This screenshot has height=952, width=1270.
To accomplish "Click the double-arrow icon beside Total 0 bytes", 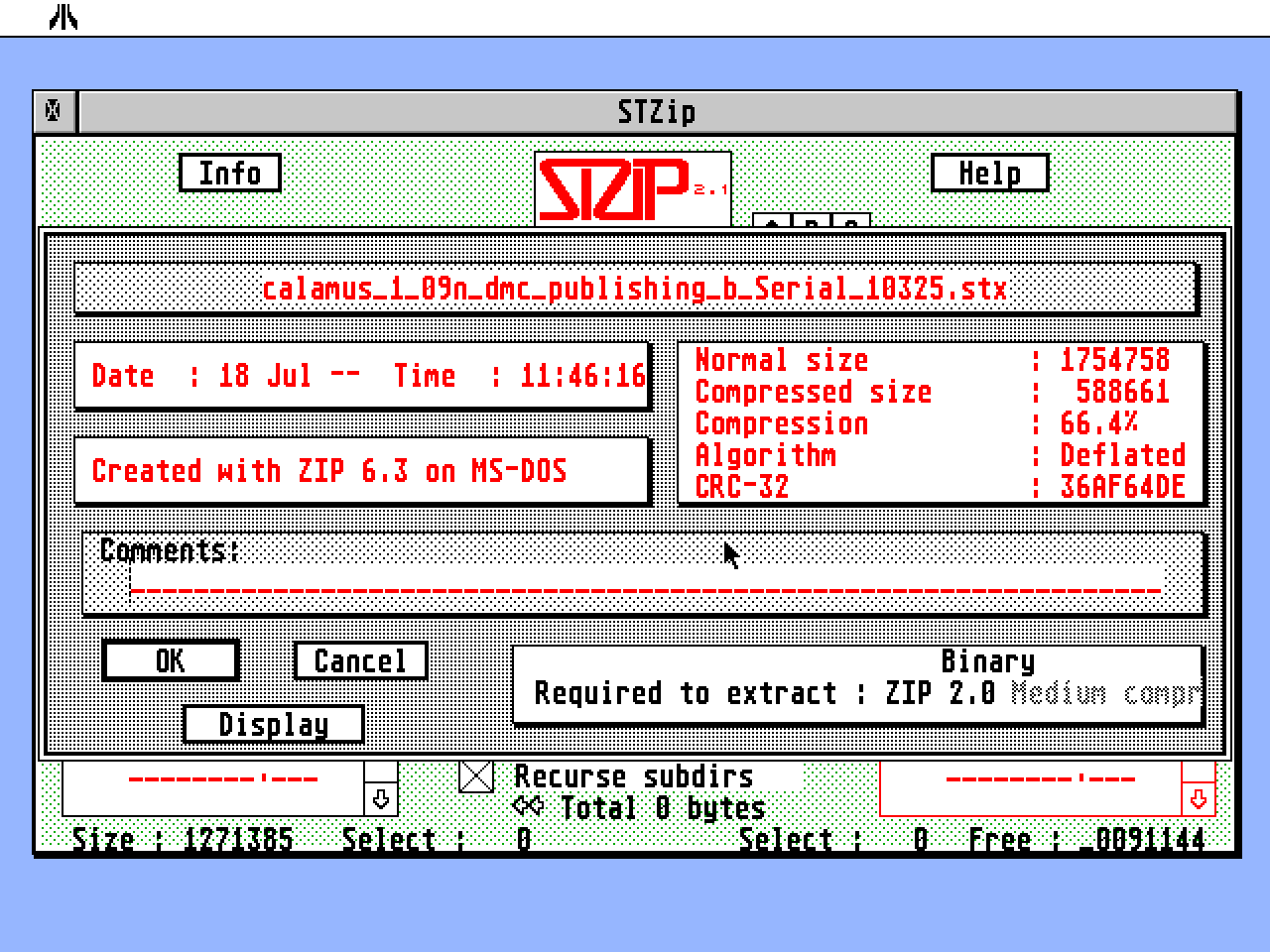I will [528, 805].
